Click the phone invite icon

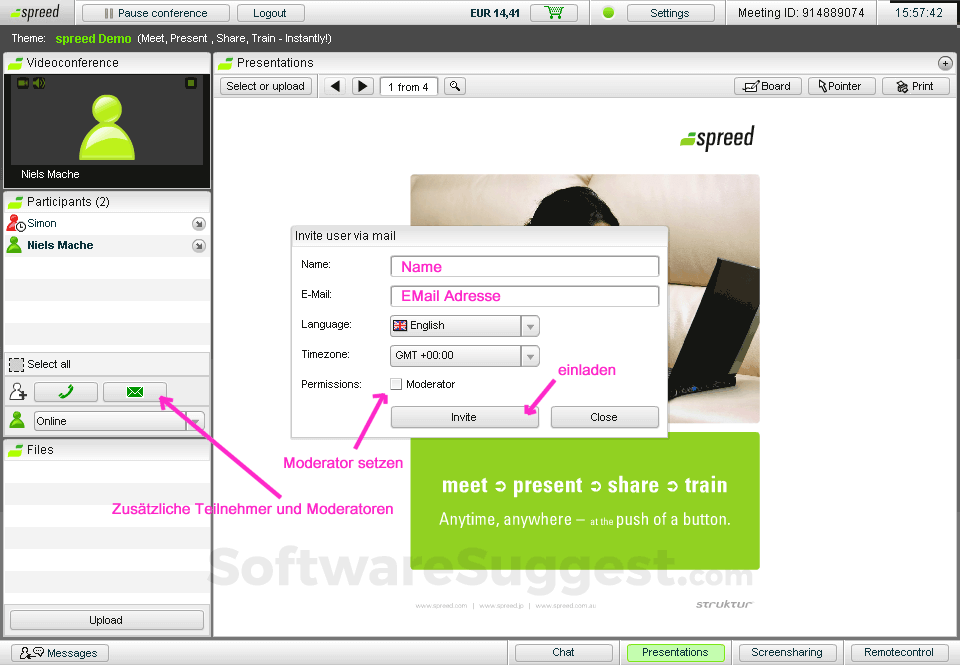(x=65, y=391)
